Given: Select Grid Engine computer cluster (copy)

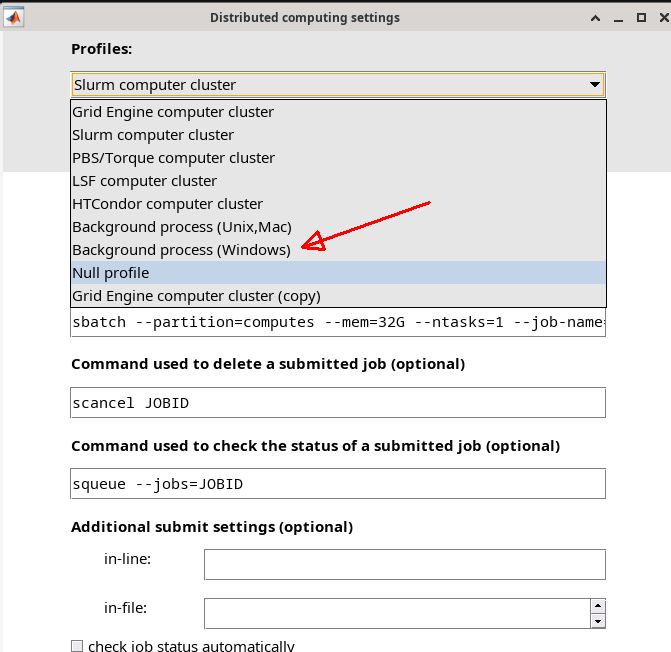Looking at the screenshot, I should click(x=196, y=296).
